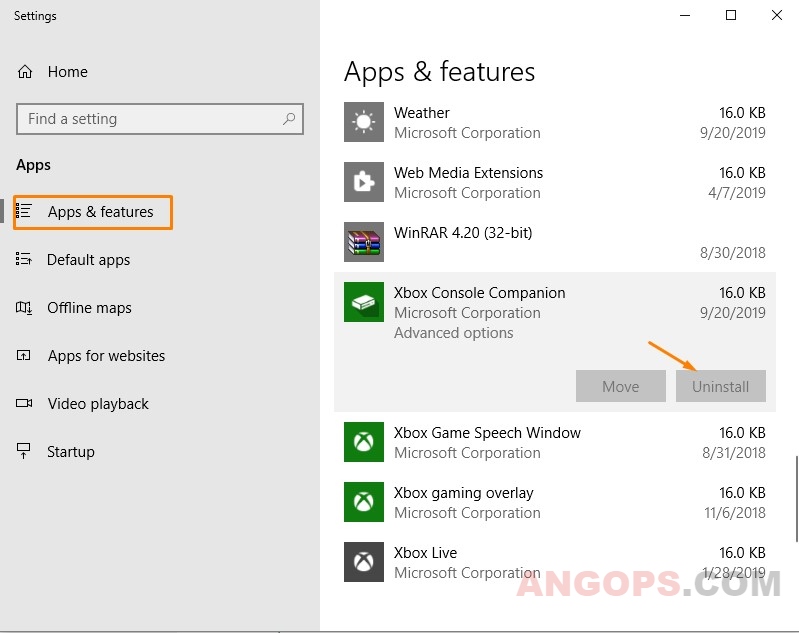Click the Default apps icon
This screenshot has height=633, width=799.
tap(24, 259)
